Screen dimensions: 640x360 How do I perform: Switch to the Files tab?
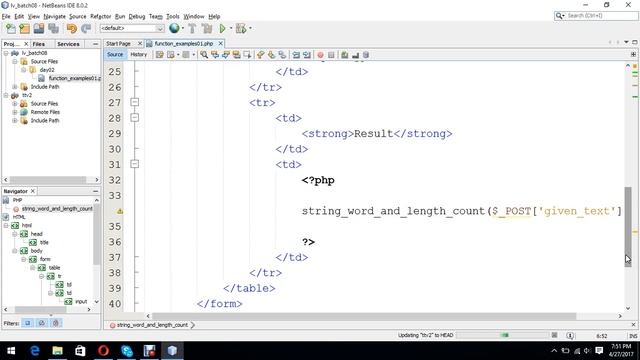(x=39, y=44)
